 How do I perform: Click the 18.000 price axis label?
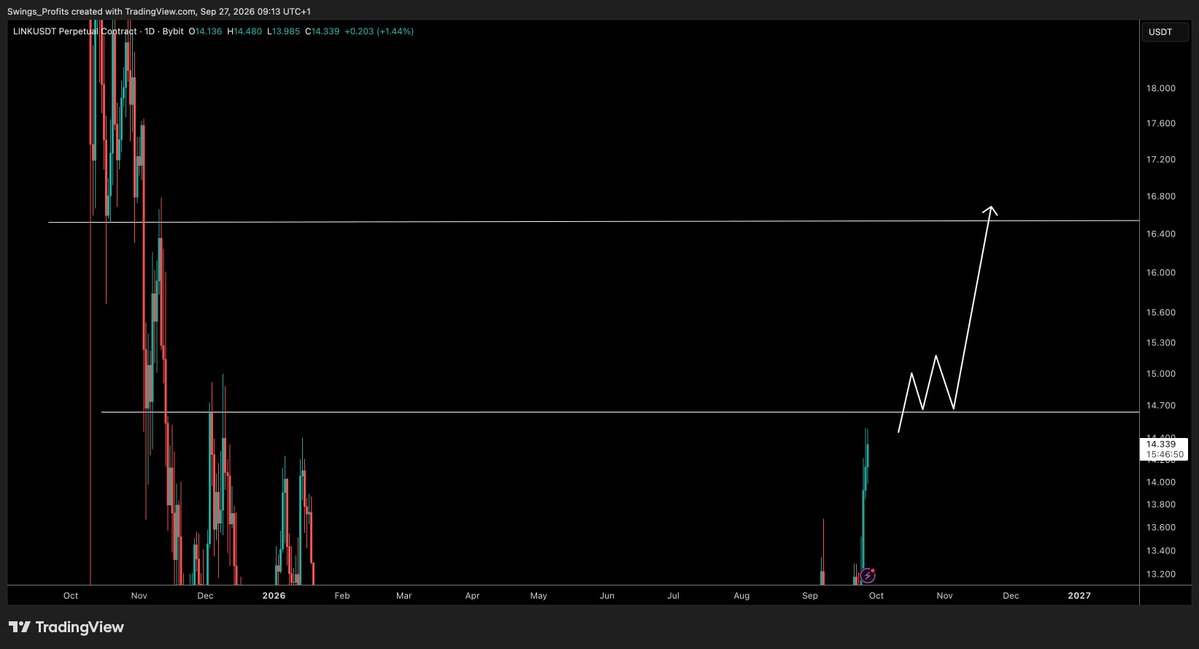tap(1161, 89)
